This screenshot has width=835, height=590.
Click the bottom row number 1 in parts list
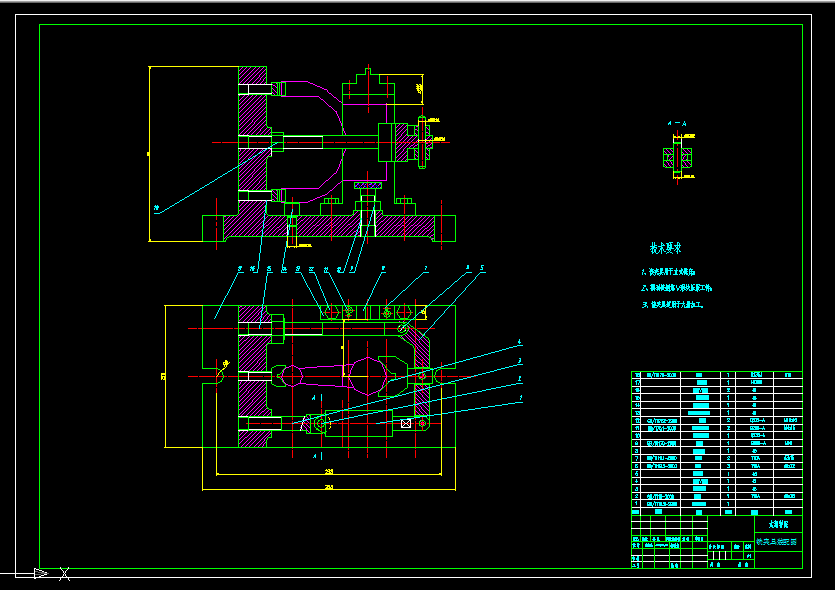pos(636,504)
